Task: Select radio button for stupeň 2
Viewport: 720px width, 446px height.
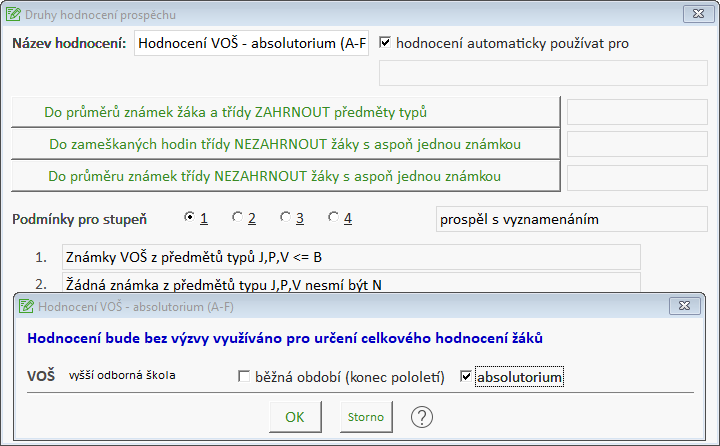Action: 237,217
